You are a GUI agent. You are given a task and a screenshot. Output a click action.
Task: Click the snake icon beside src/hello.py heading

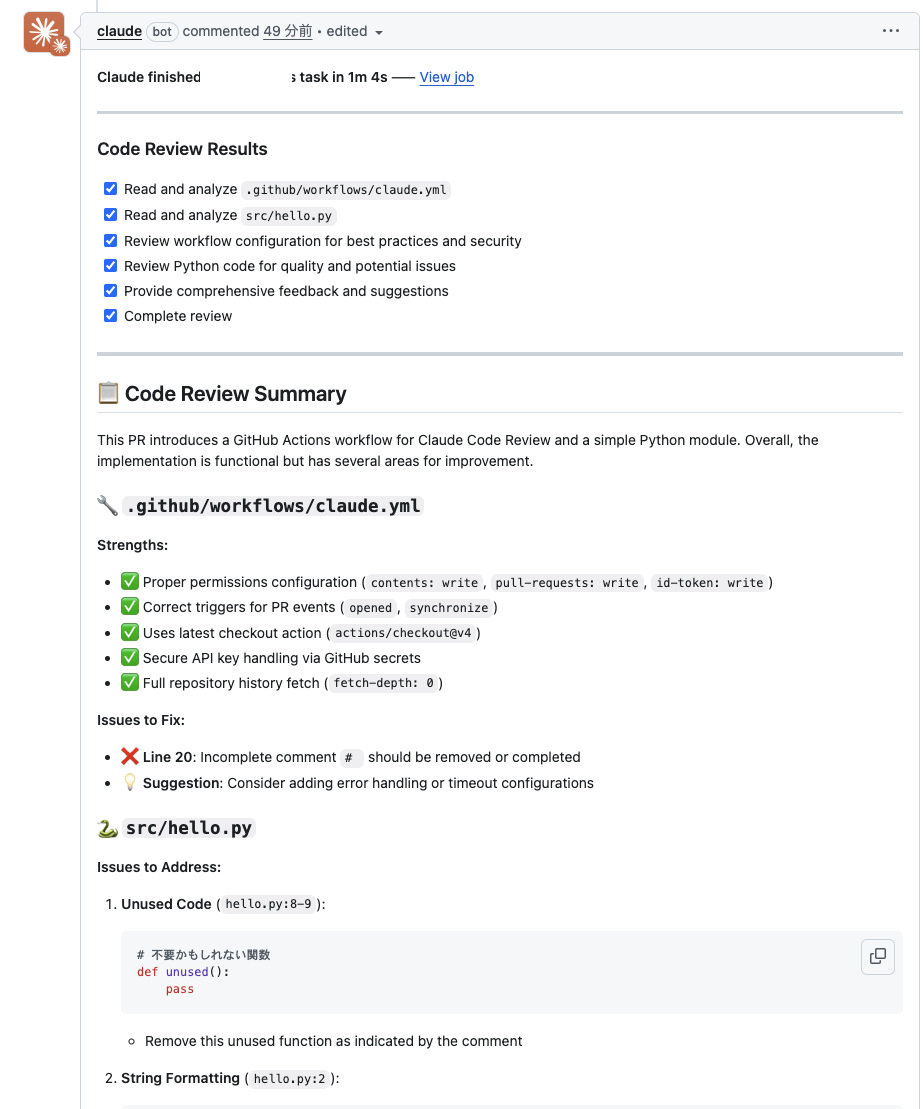click(x=106, y=827)
